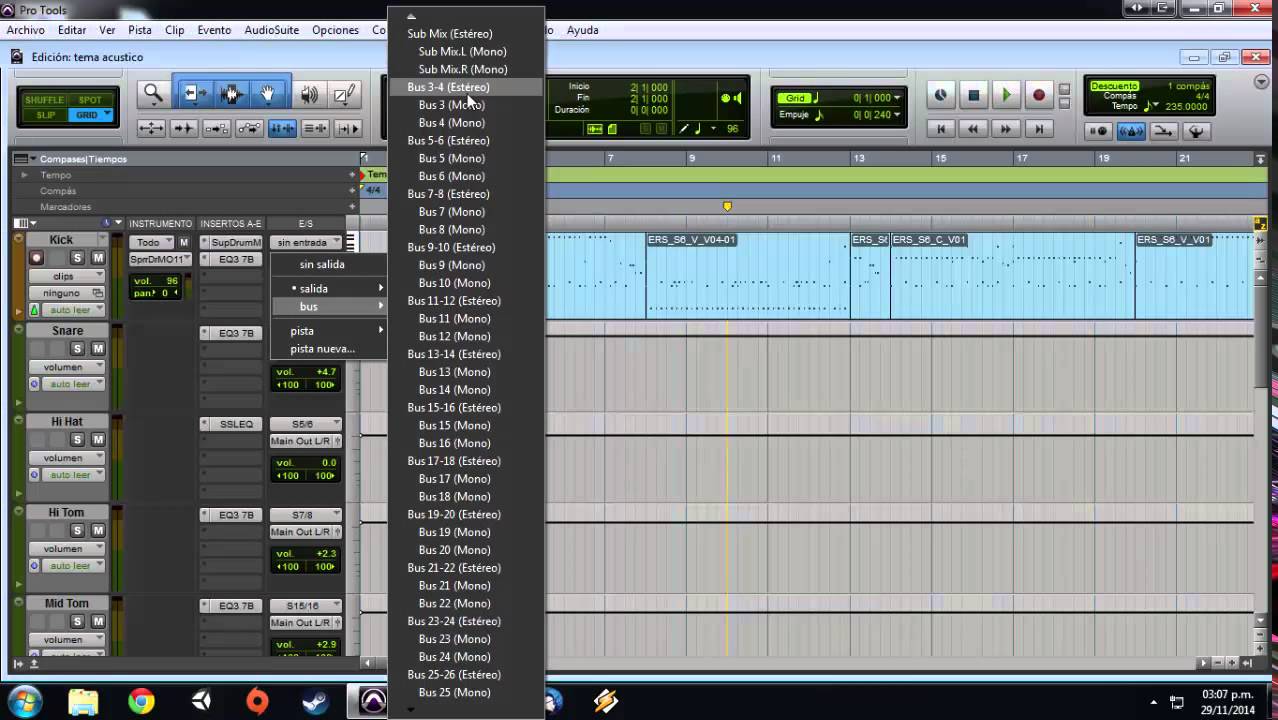Click the Snare track name button
The width and height of the screenshot is (1278, 720).
click(x=67, y=331)
